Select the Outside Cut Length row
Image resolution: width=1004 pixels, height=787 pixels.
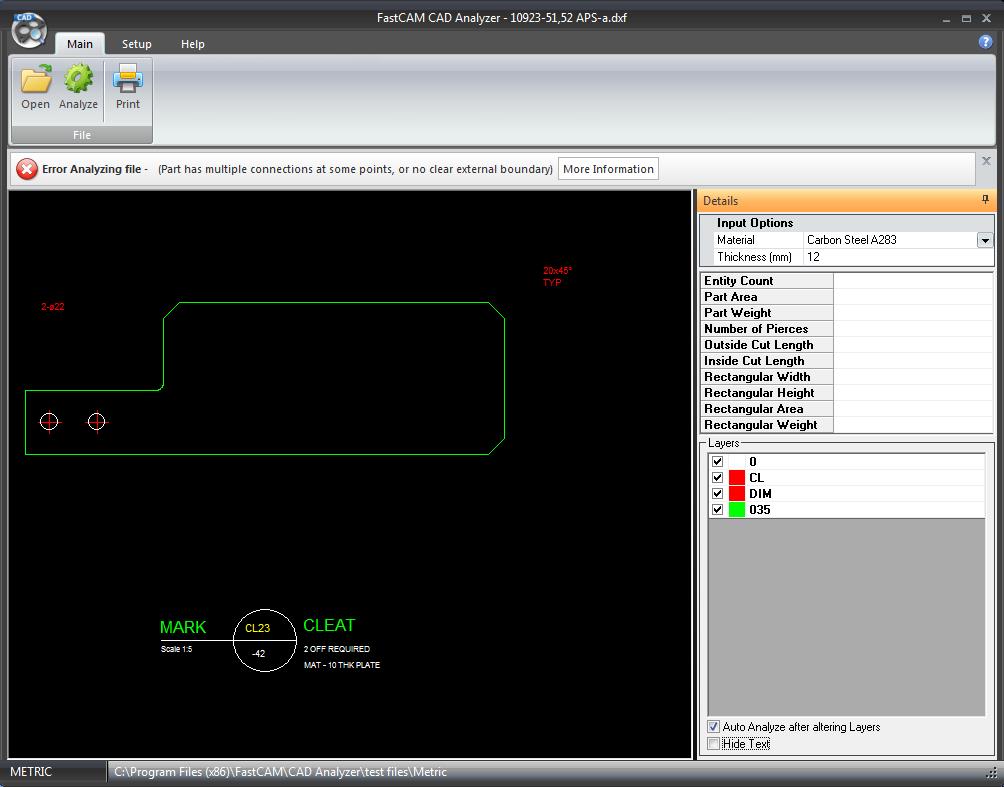846,345
